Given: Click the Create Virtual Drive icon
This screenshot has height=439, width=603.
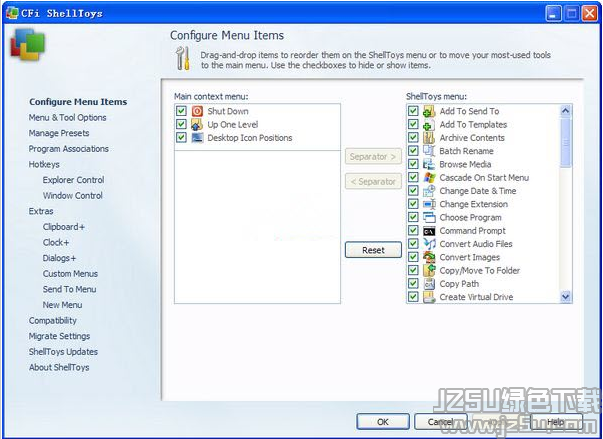Looking at the screenshot, I should pyautogui.click(x=429, y=297).
